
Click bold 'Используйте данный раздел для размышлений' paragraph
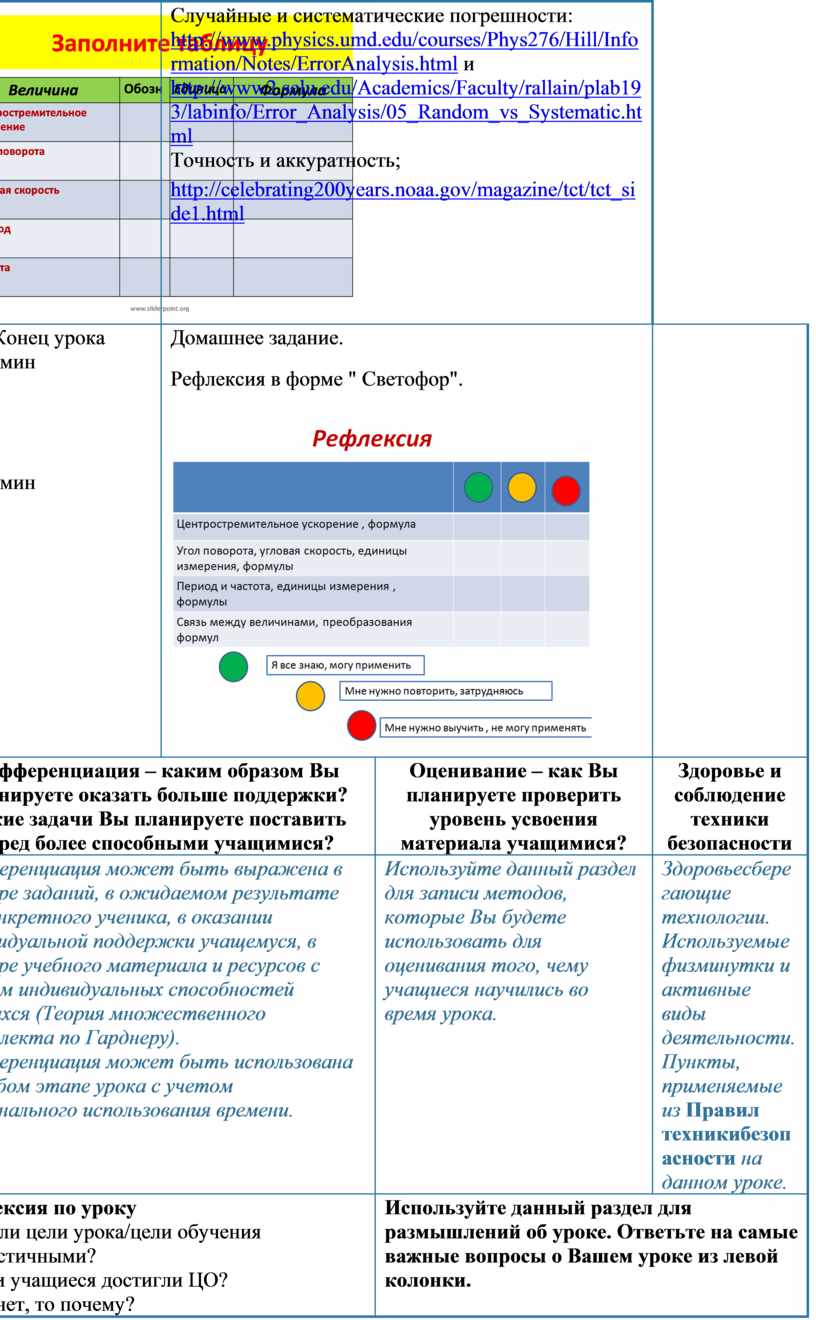click(591, 1243)
